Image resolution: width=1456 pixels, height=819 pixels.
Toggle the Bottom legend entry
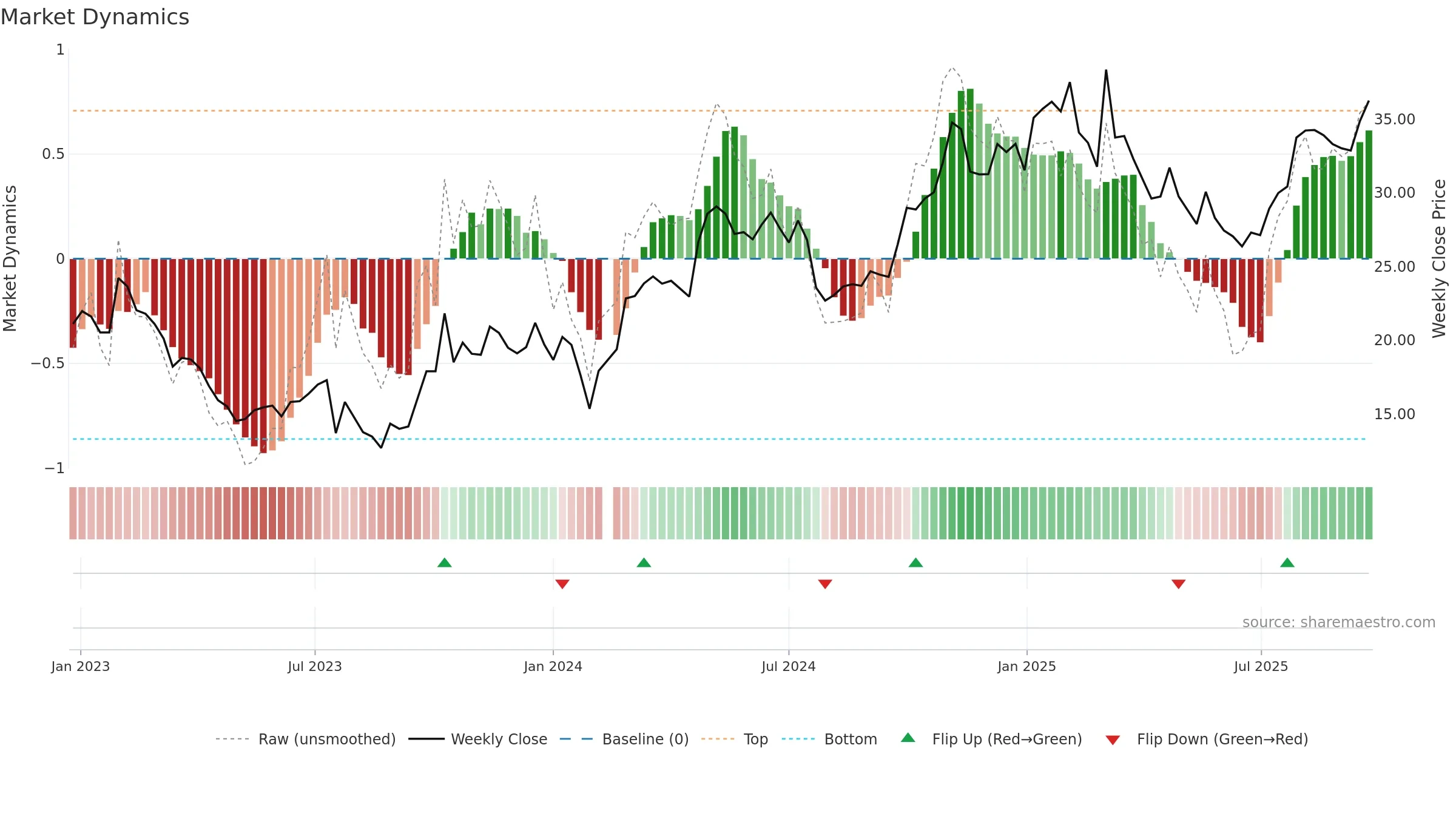click(829, 739)
